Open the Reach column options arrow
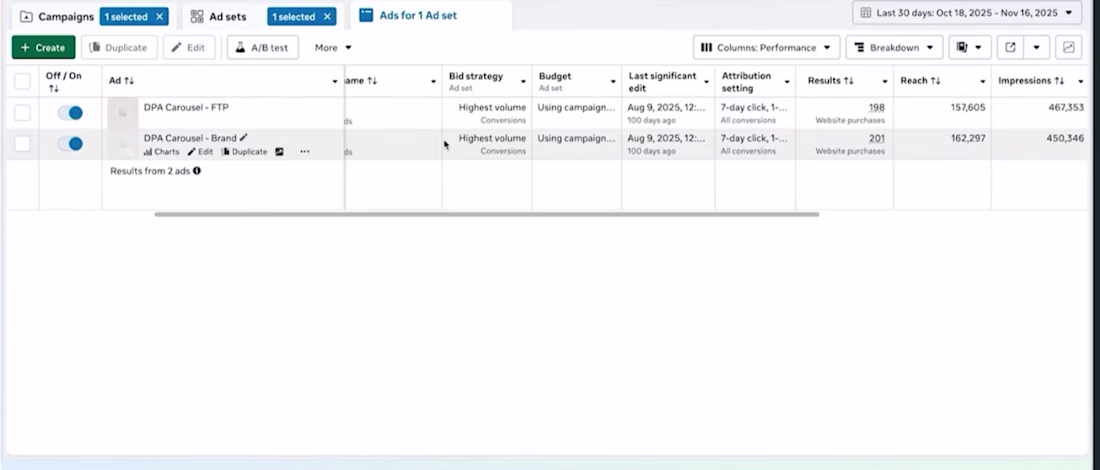This screenshot has height=470, width=1100. [x=983, y=82]
